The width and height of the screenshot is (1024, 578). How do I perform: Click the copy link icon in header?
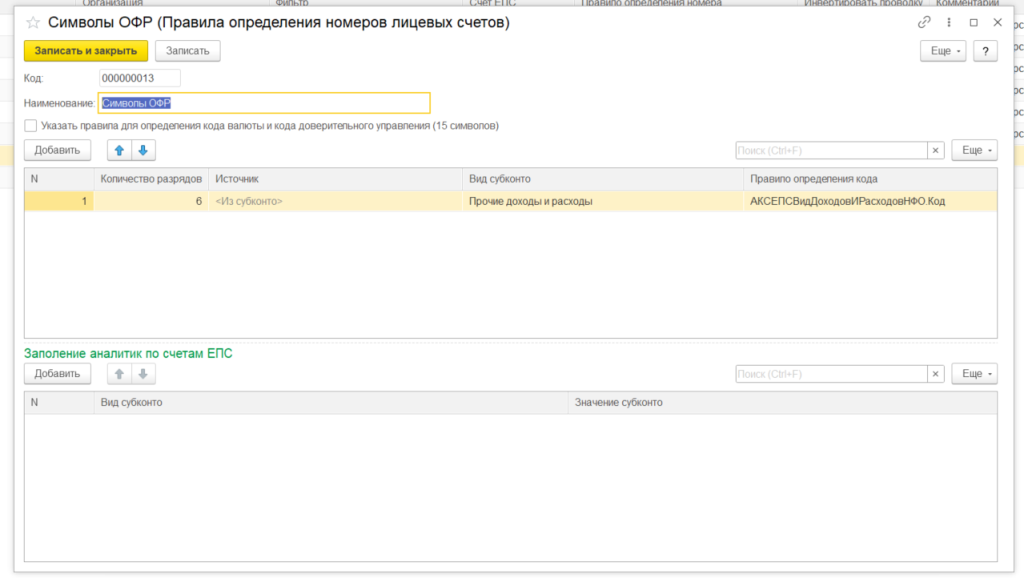coord(924,22)
